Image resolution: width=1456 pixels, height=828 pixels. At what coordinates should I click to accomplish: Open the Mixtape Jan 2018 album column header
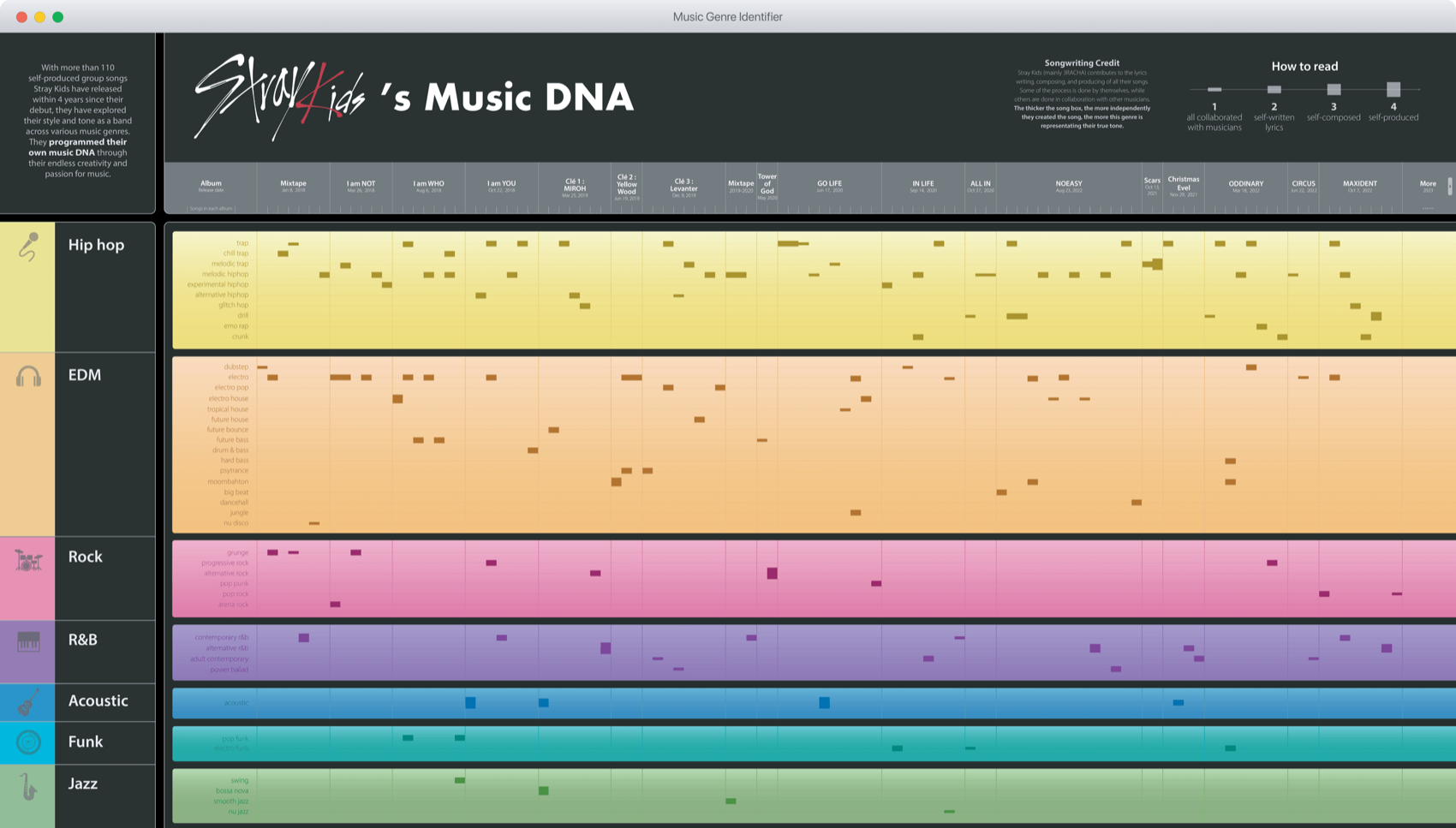(293, 186)
